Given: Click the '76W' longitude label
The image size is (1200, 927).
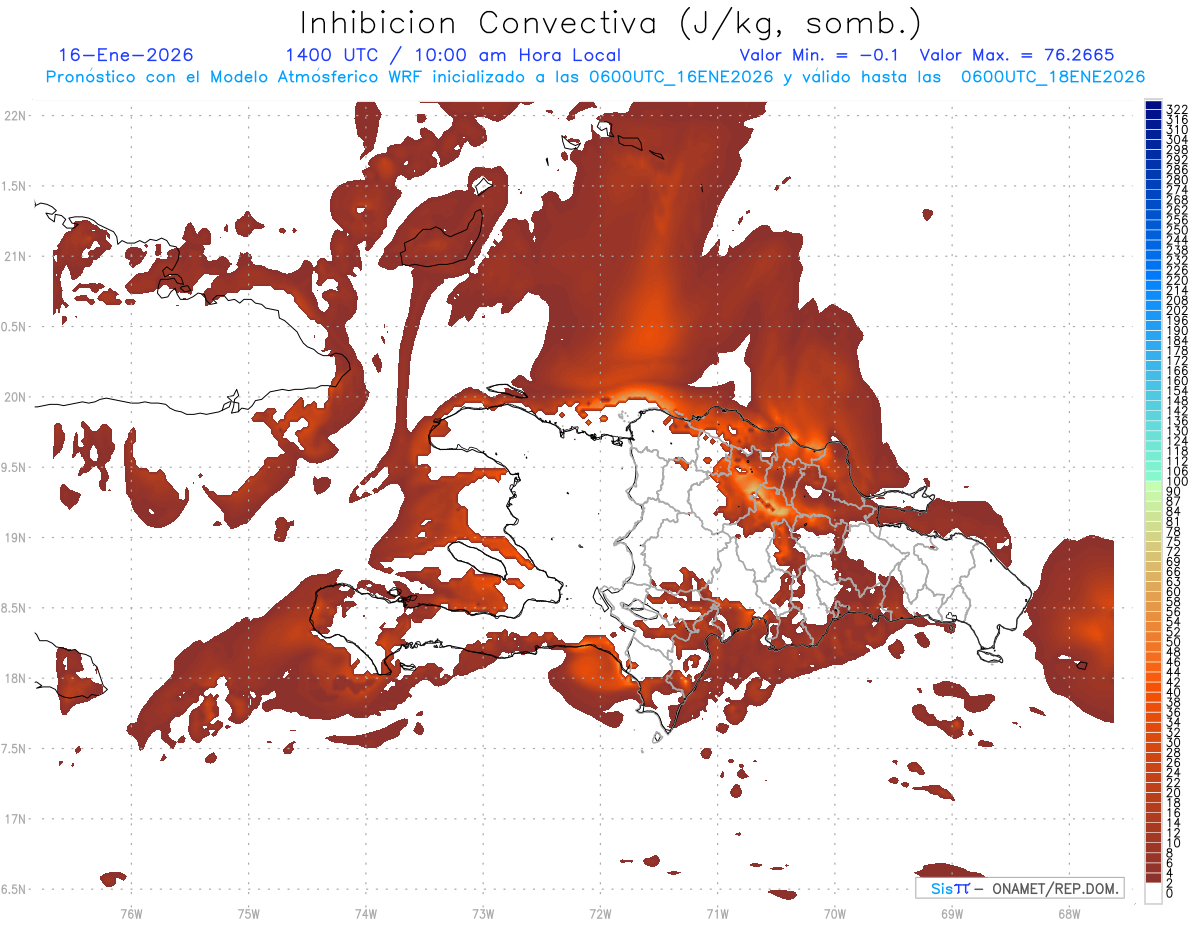Looking at the screenshot, I should coord(131,913).
